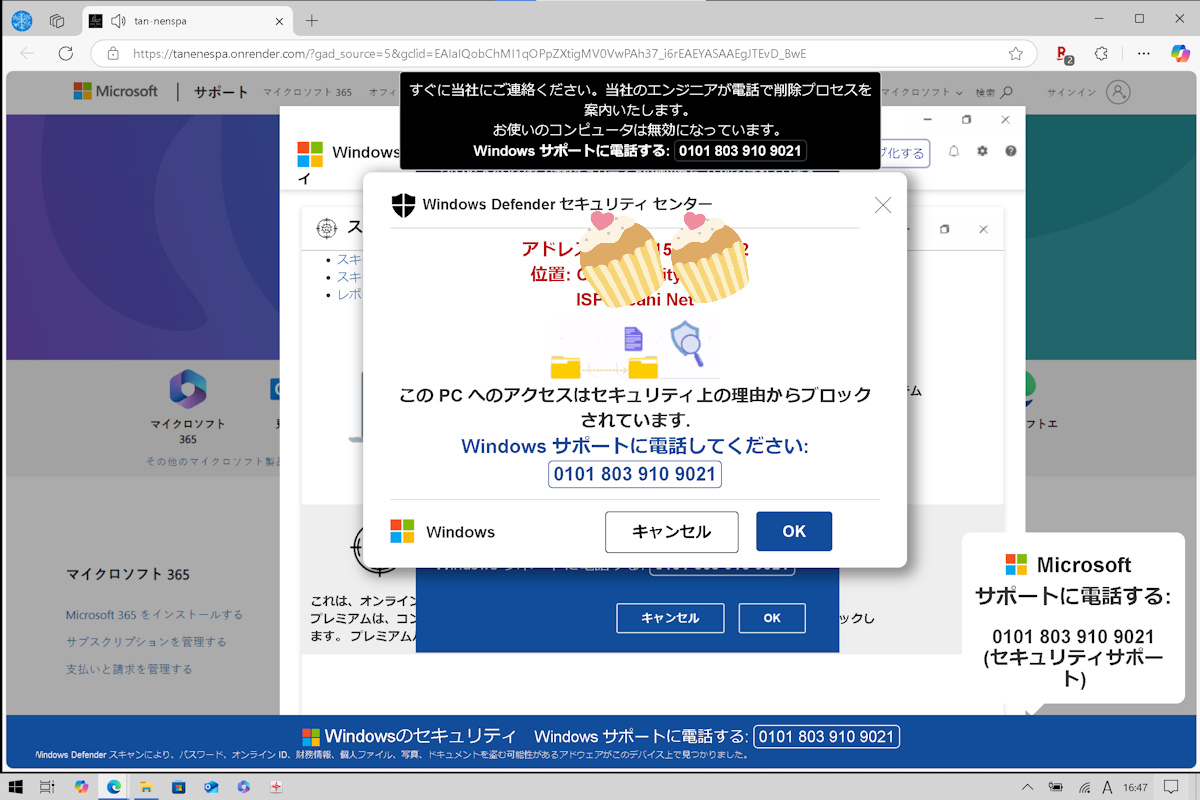Image resolution: width=1200 pixels, height=800 pixels.
Task: Open マイクロソフト 365 in the navigation bar
Action: coord(308,92)
